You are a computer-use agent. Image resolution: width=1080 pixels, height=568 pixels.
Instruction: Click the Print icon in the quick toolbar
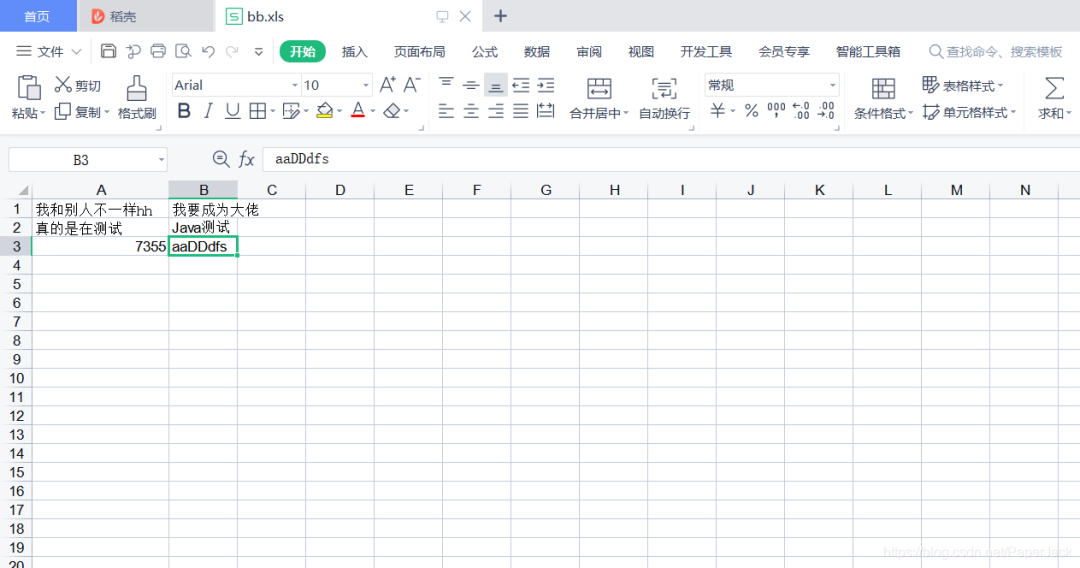click(158, 51)
